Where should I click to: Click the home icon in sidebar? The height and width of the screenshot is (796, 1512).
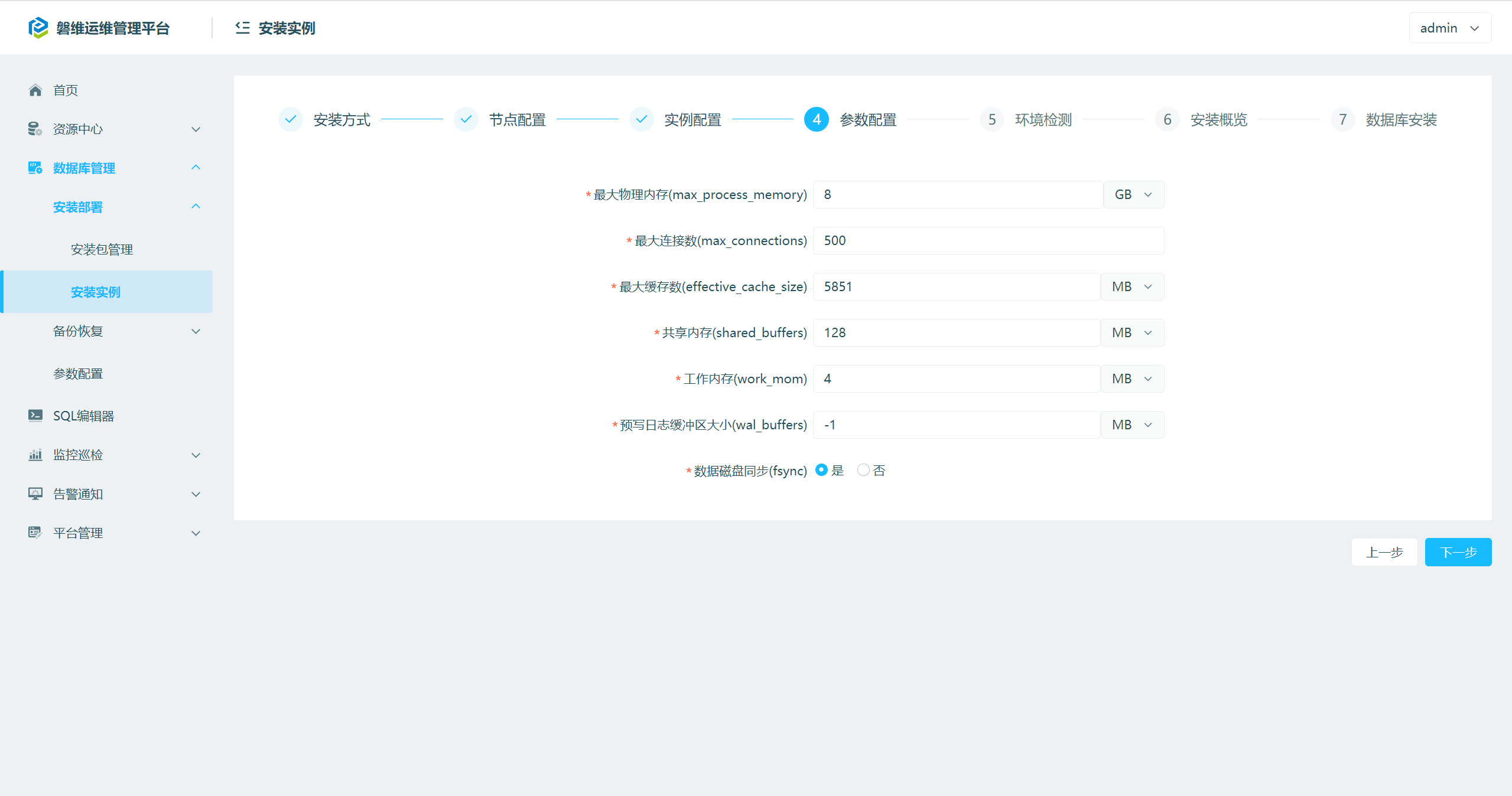tap(35, 90)
